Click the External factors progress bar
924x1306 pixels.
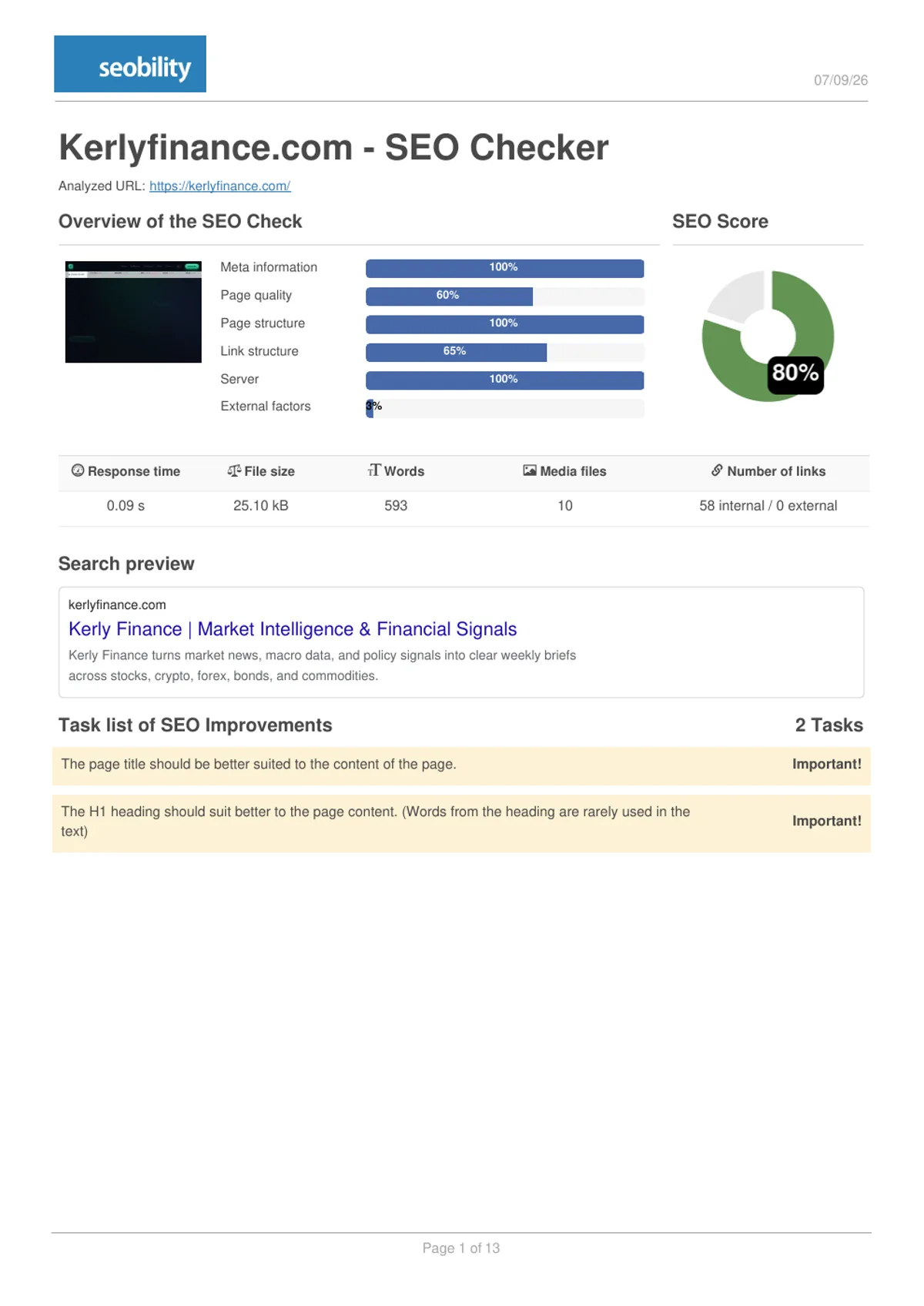click(x=504, y=408)
